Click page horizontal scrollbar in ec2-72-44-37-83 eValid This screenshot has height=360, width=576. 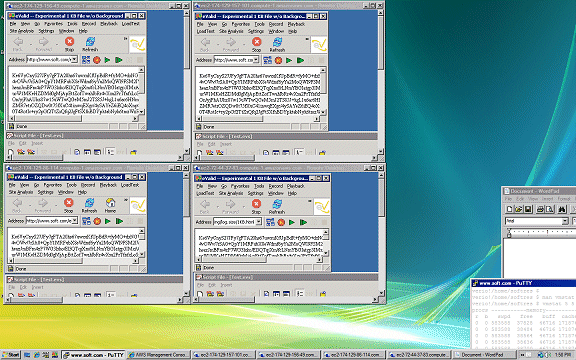pyautogui.click(x=259, y=260)
